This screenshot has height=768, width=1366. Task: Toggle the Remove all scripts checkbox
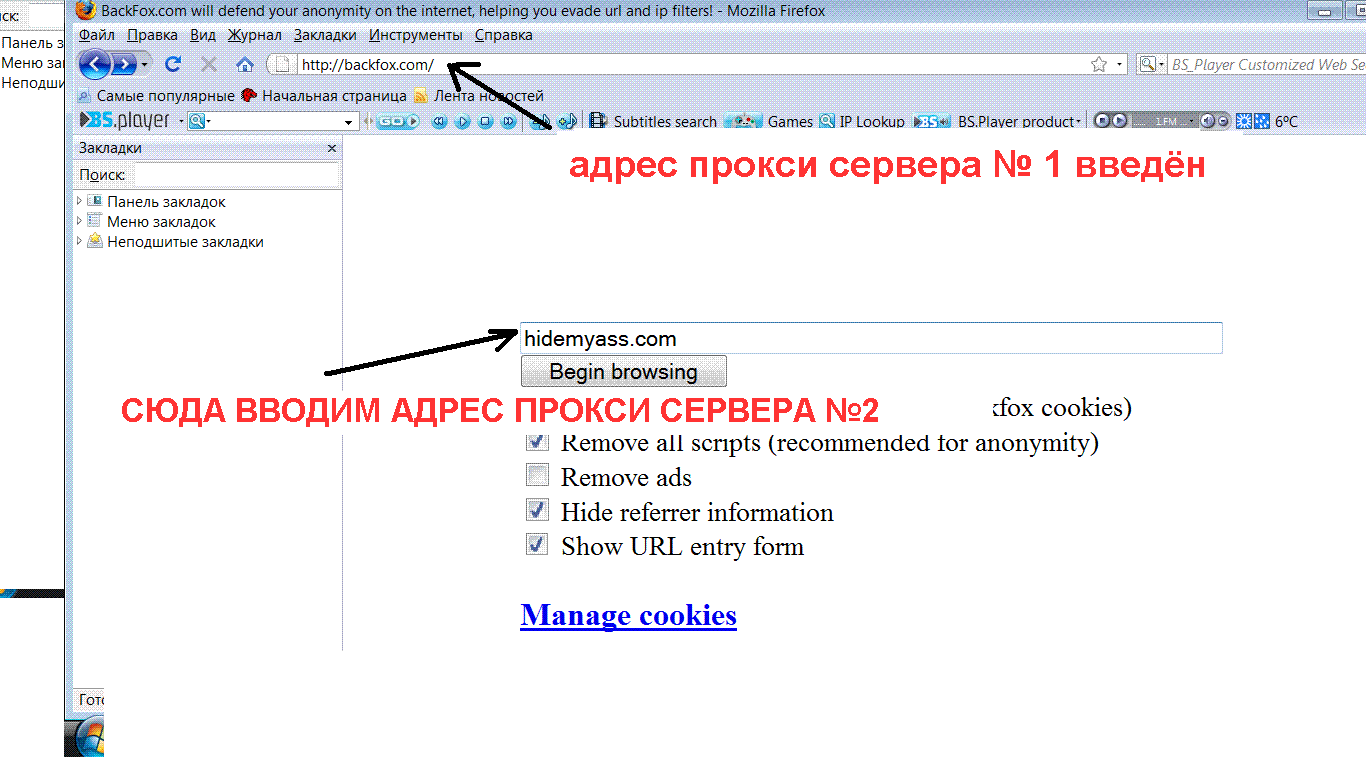coord(538,441)
